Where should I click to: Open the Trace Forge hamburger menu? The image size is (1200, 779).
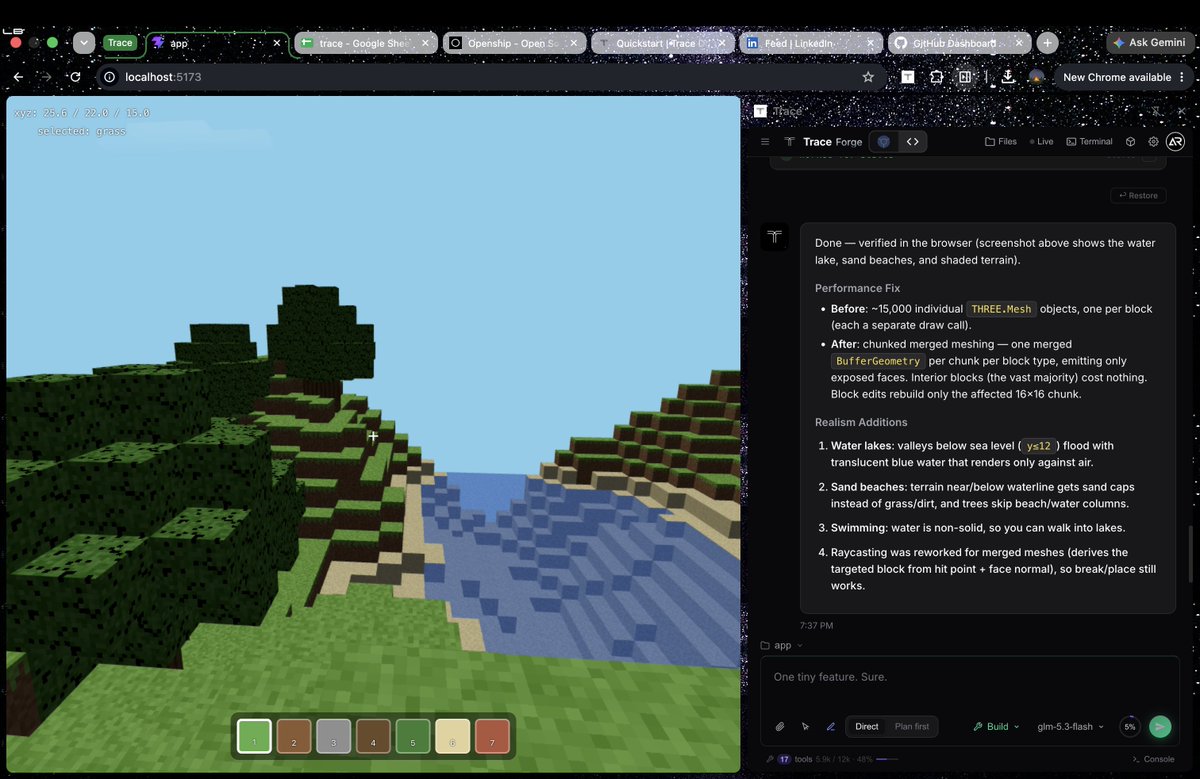pos(765,142)
